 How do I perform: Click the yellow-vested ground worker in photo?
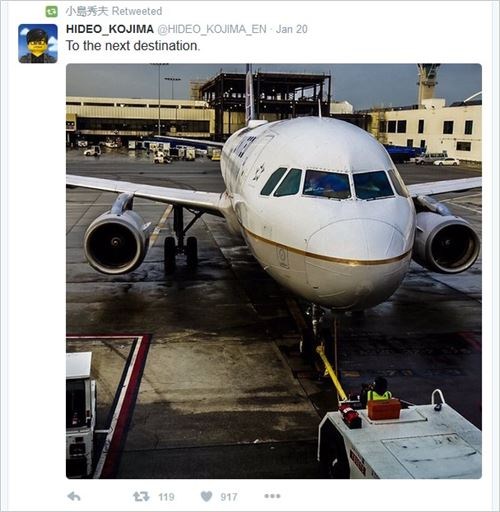[x=379, y=390]
